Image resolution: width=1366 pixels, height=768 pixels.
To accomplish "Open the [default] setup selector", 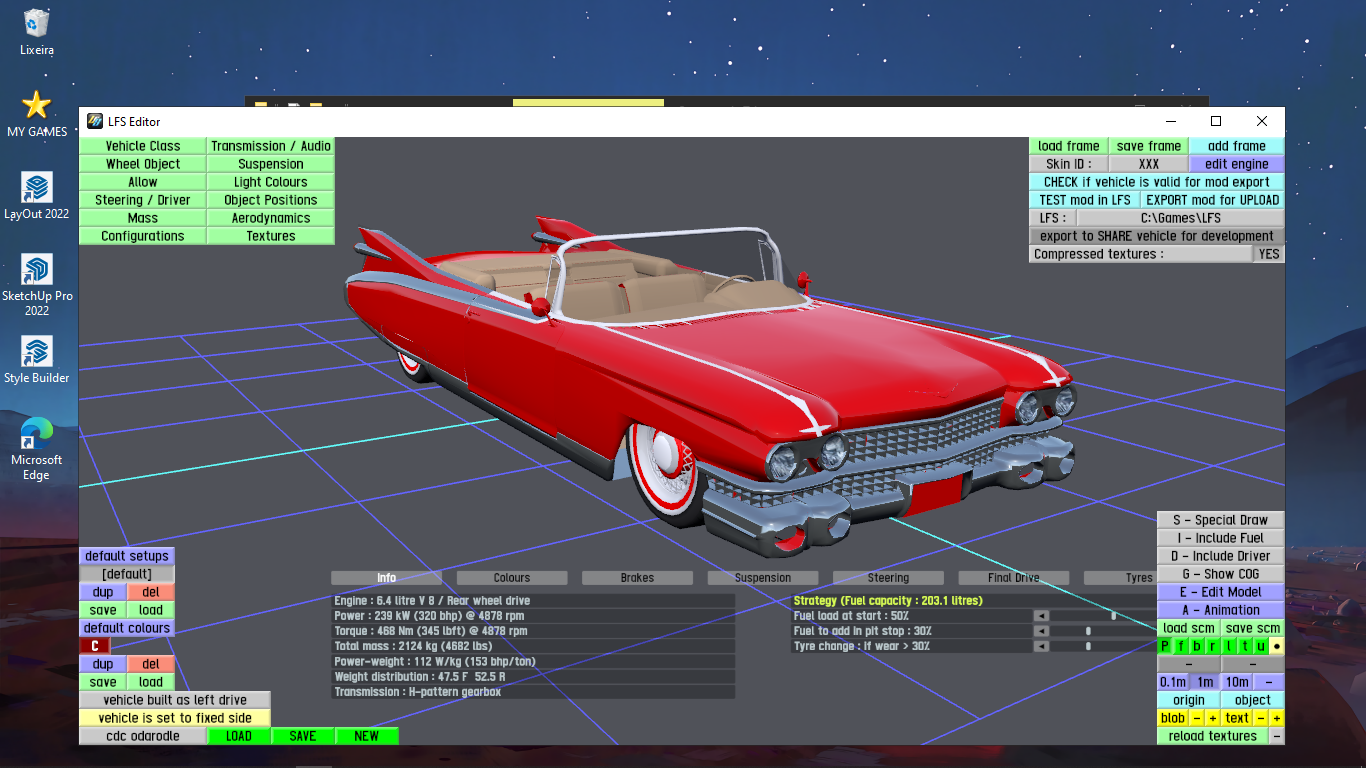I will 127,574.
